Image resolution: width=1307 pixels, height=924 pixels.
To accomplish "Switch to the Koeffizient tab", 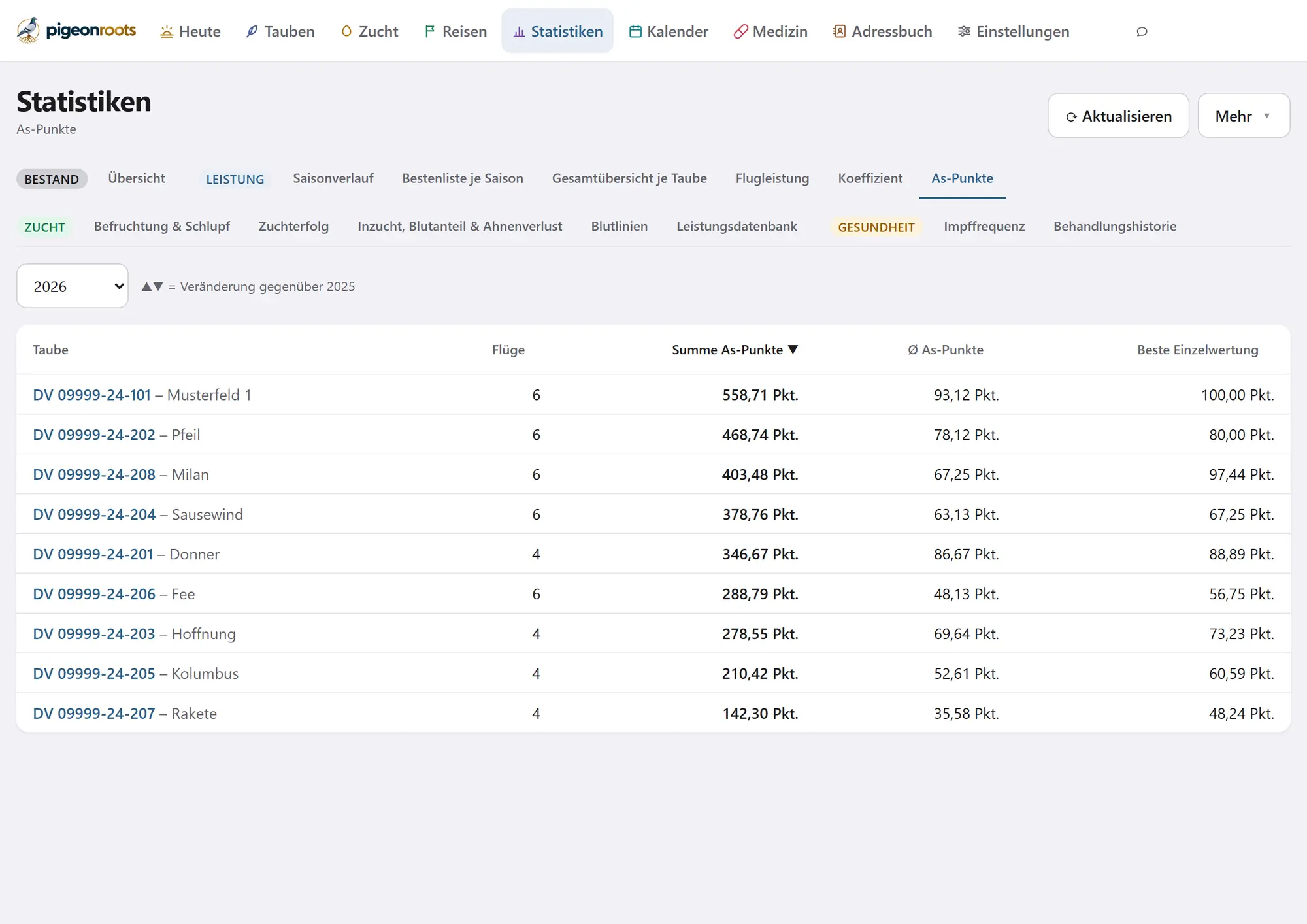I will [870, 178].
